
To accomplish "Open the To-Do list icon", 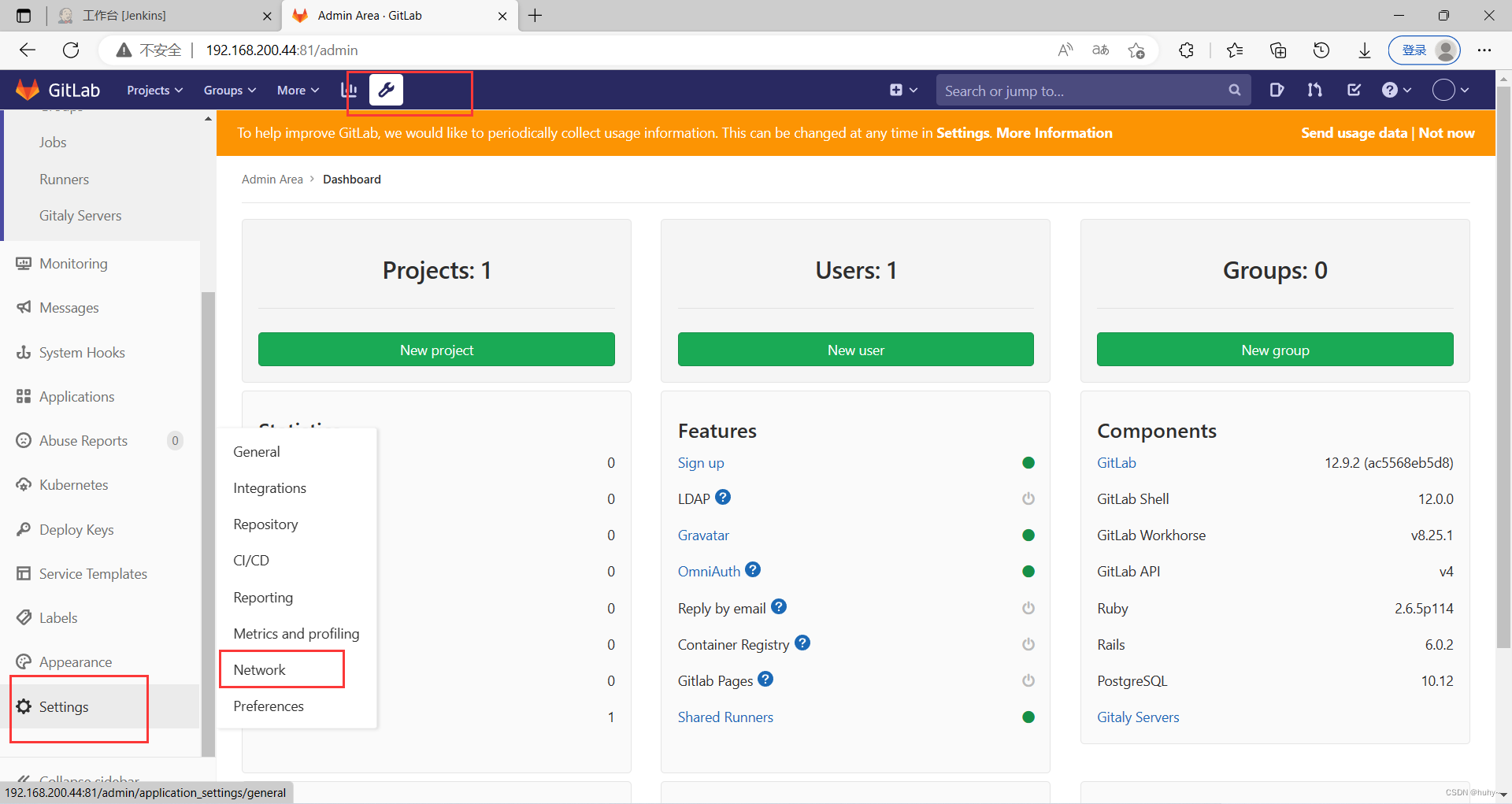I will coord(1354,90).
